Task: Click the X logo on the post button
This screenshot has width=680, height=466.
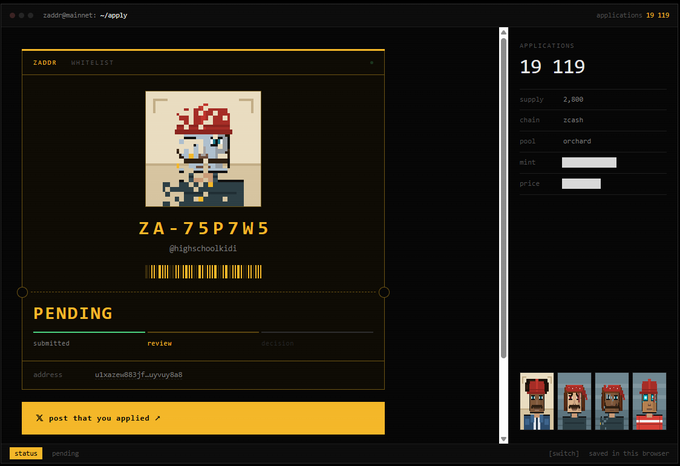Action: pos(39,418)
